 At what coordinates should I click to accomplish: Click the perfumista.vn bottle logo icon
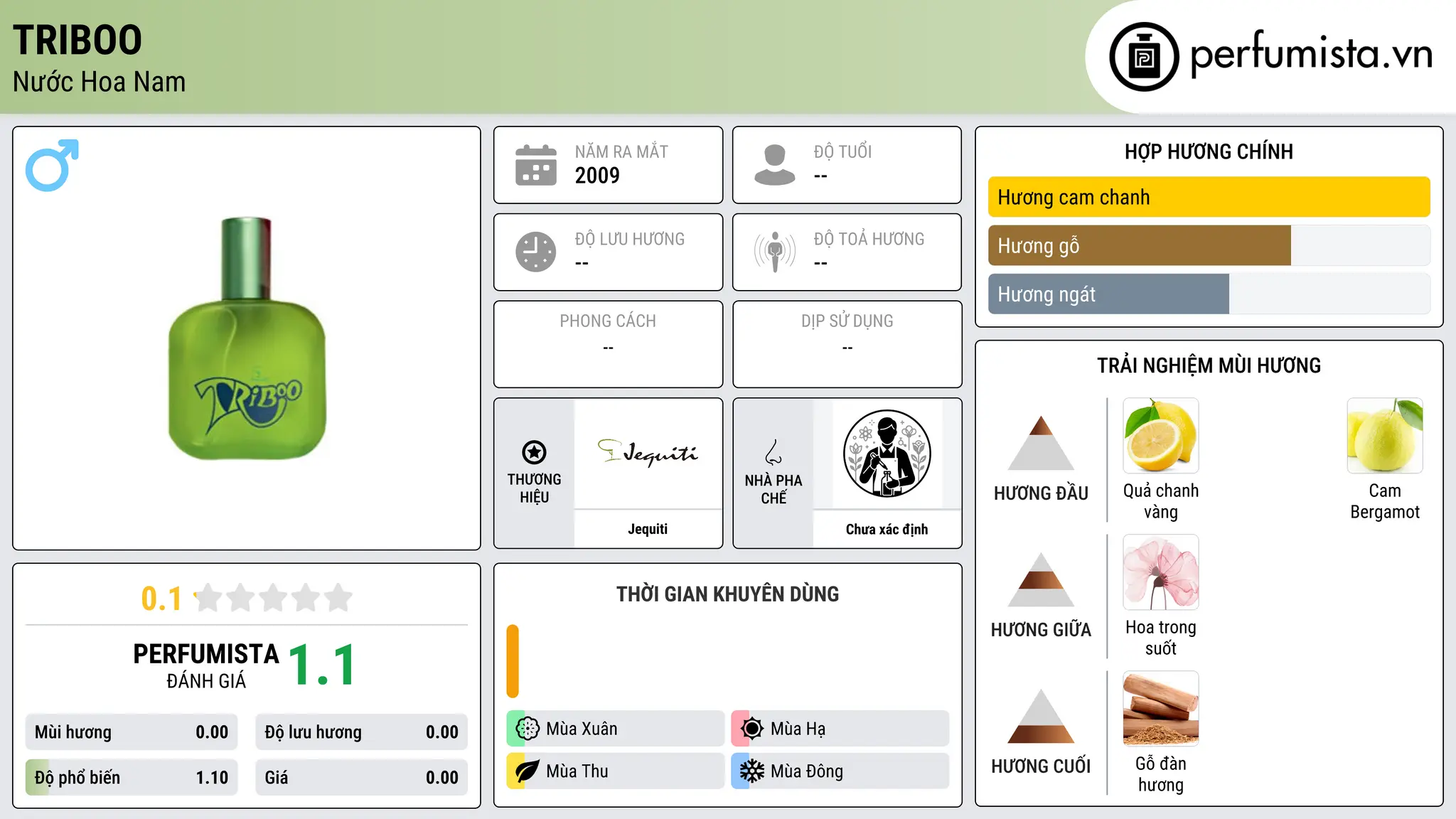[1144, 57]
